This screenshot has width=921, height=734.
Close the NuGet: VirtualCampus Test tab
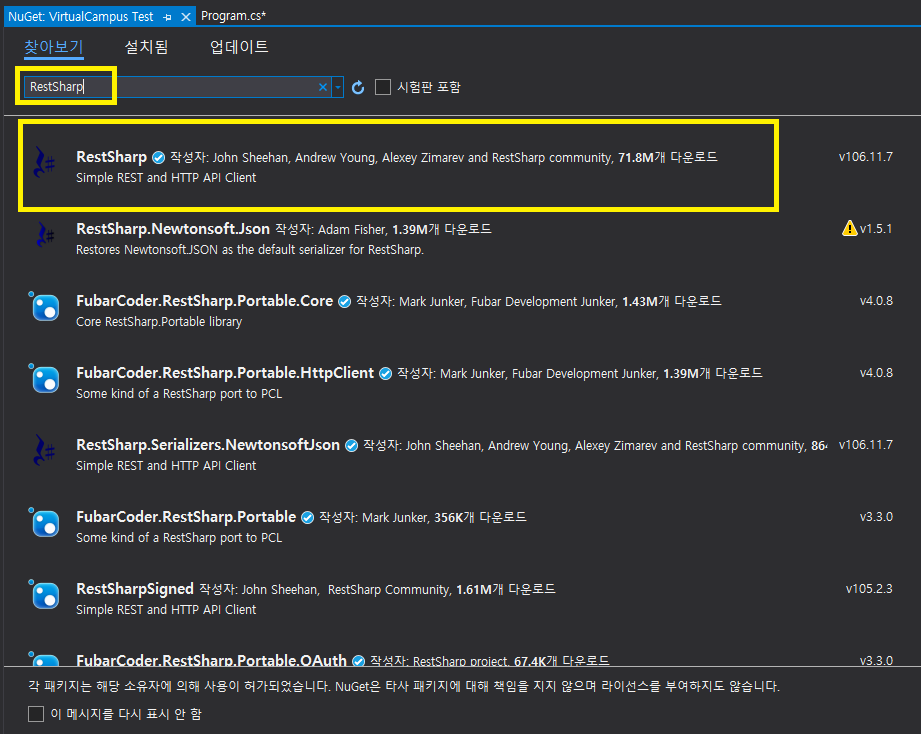coord(186,17)
